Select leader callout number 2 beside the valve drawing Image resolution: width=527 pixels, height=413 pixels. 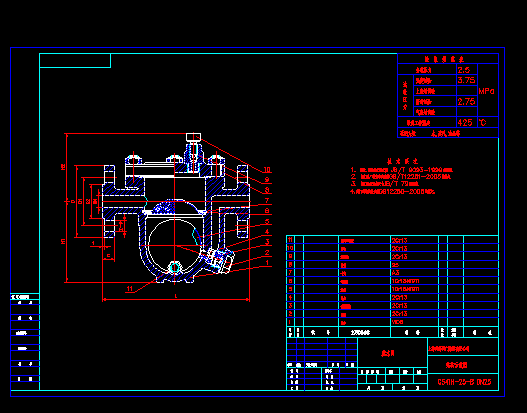[267, 252]
